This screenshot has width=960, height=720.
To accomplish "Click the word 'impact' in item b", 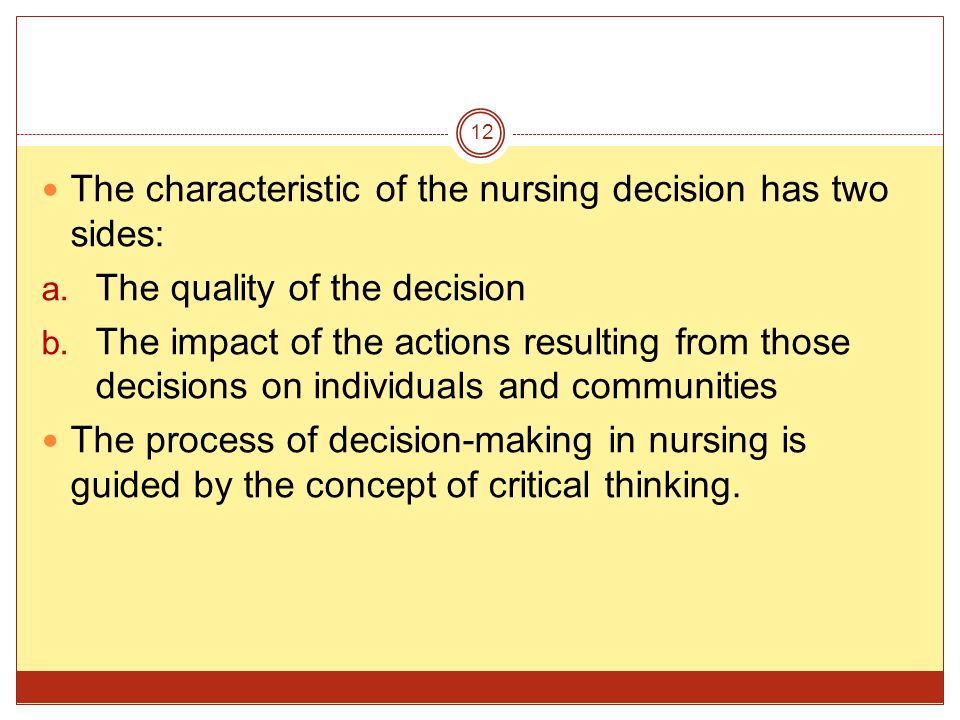I will (x=224, y=343).
